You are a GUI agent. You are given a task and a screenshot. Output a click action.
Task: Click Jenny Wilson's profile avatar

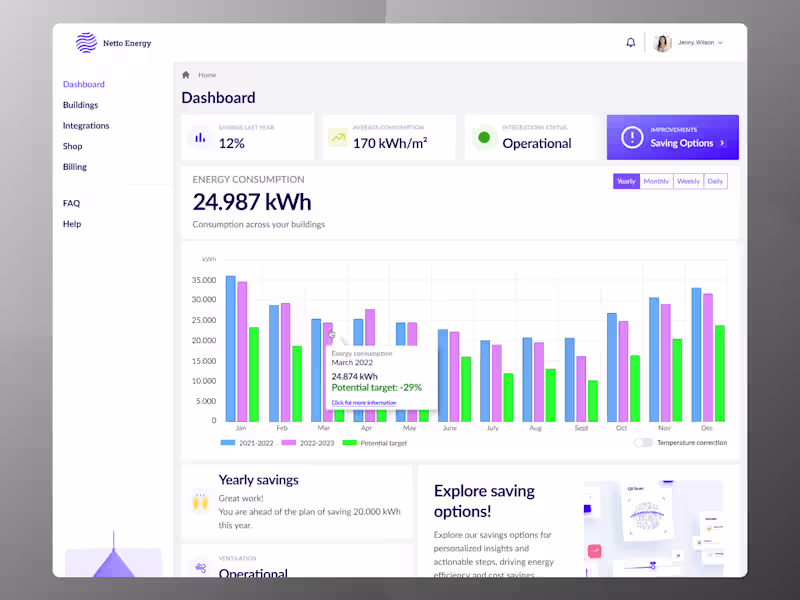tap(662, 43)
